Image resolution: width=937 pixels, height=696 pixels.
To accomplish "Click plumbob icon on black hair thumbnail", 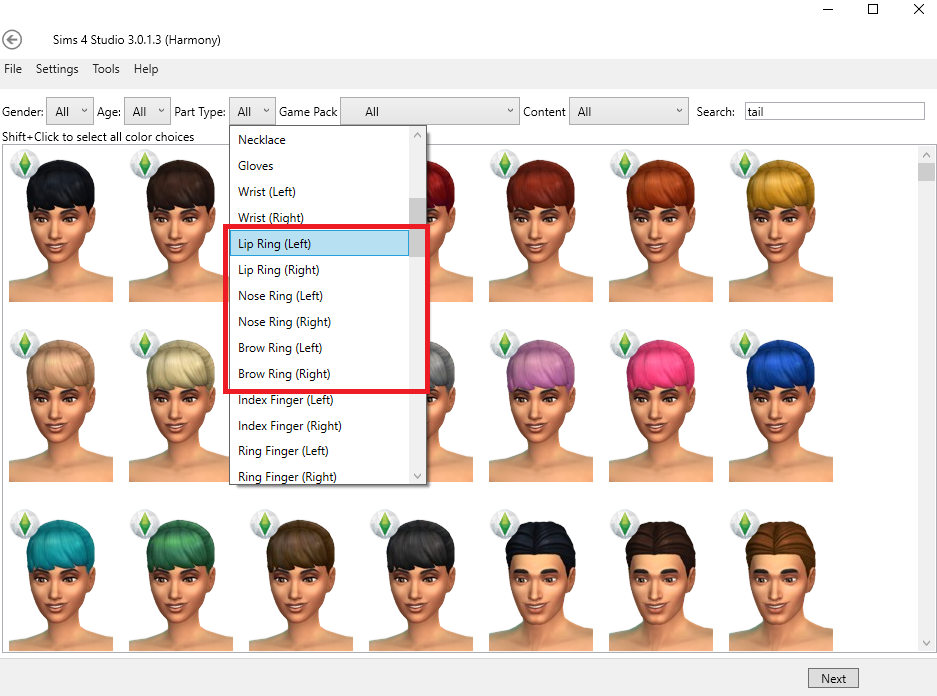I will click(25, 164).
